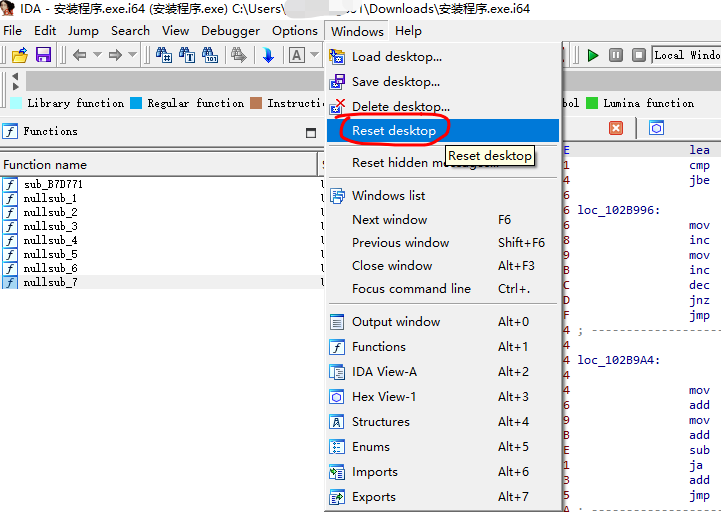Screen dimensions: 721x512
Task: Open Hex View-1 from the menu
Action: (443, 397)
